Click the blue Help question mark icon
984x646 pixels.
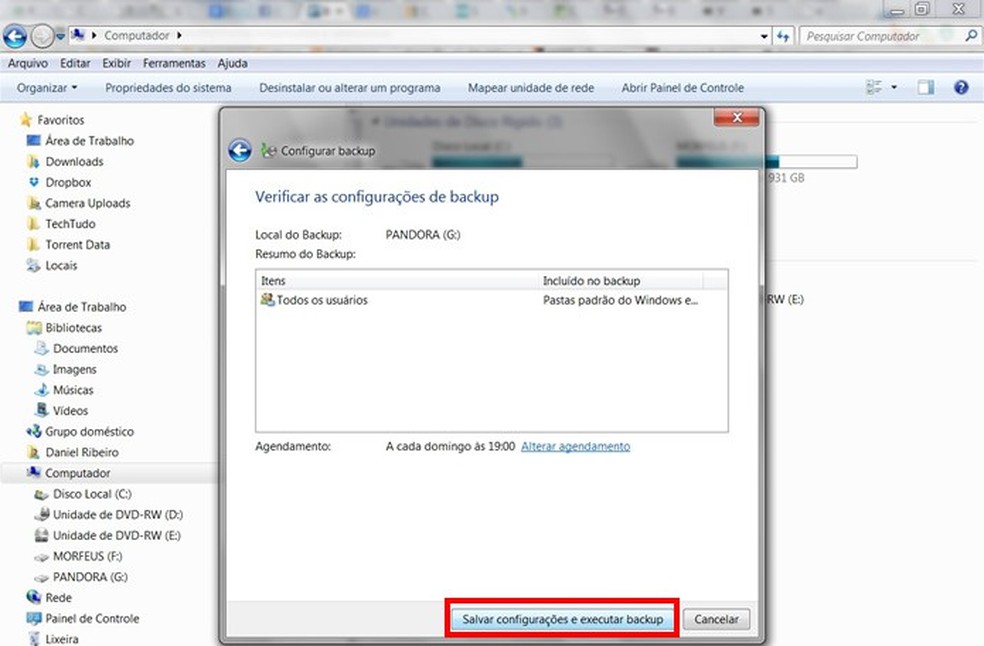(x=960, y=87)
